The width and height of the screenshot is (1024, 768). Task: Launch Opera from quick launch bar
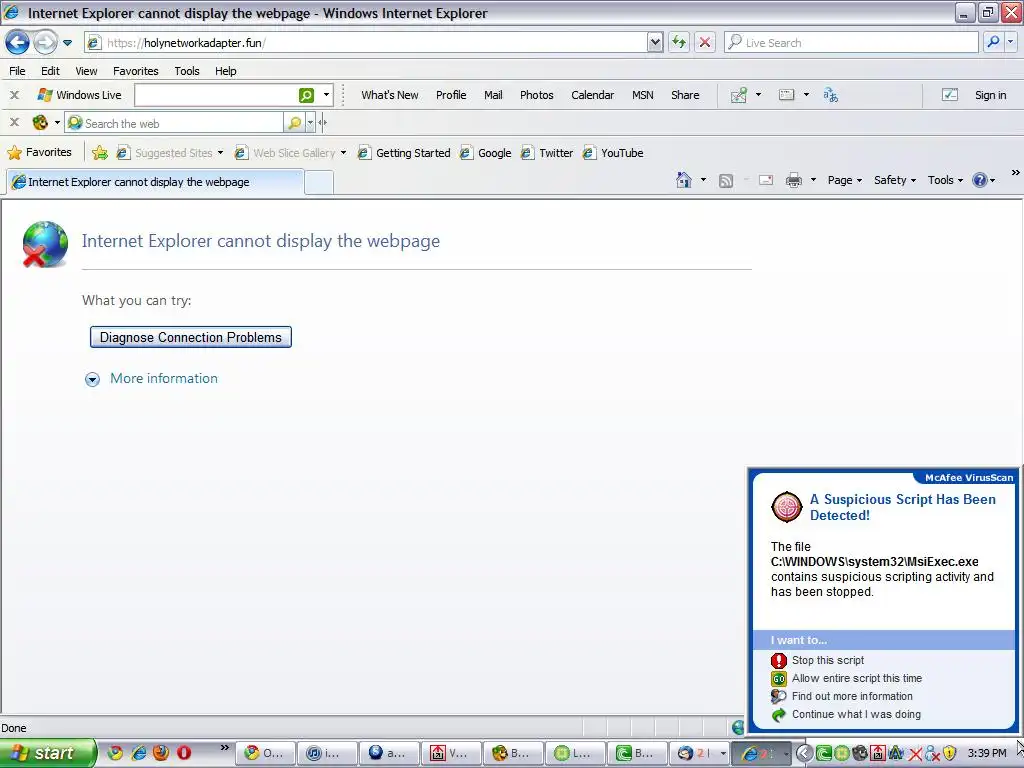pos(184,753)
